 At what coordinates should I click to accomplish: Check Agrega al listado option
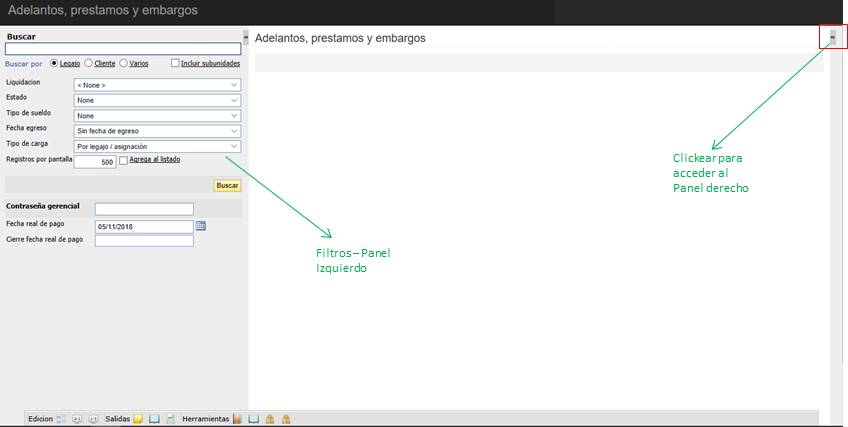(x=123, y=160)
